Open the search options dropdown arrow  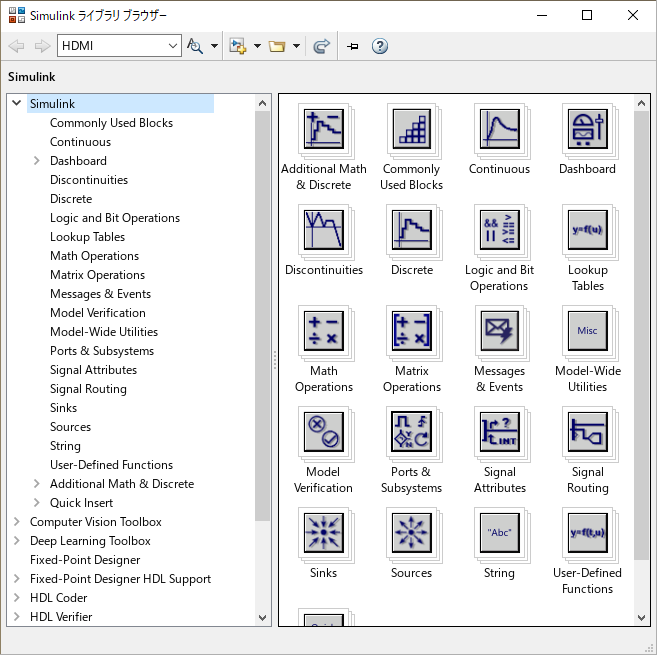(x=214, y=46)
